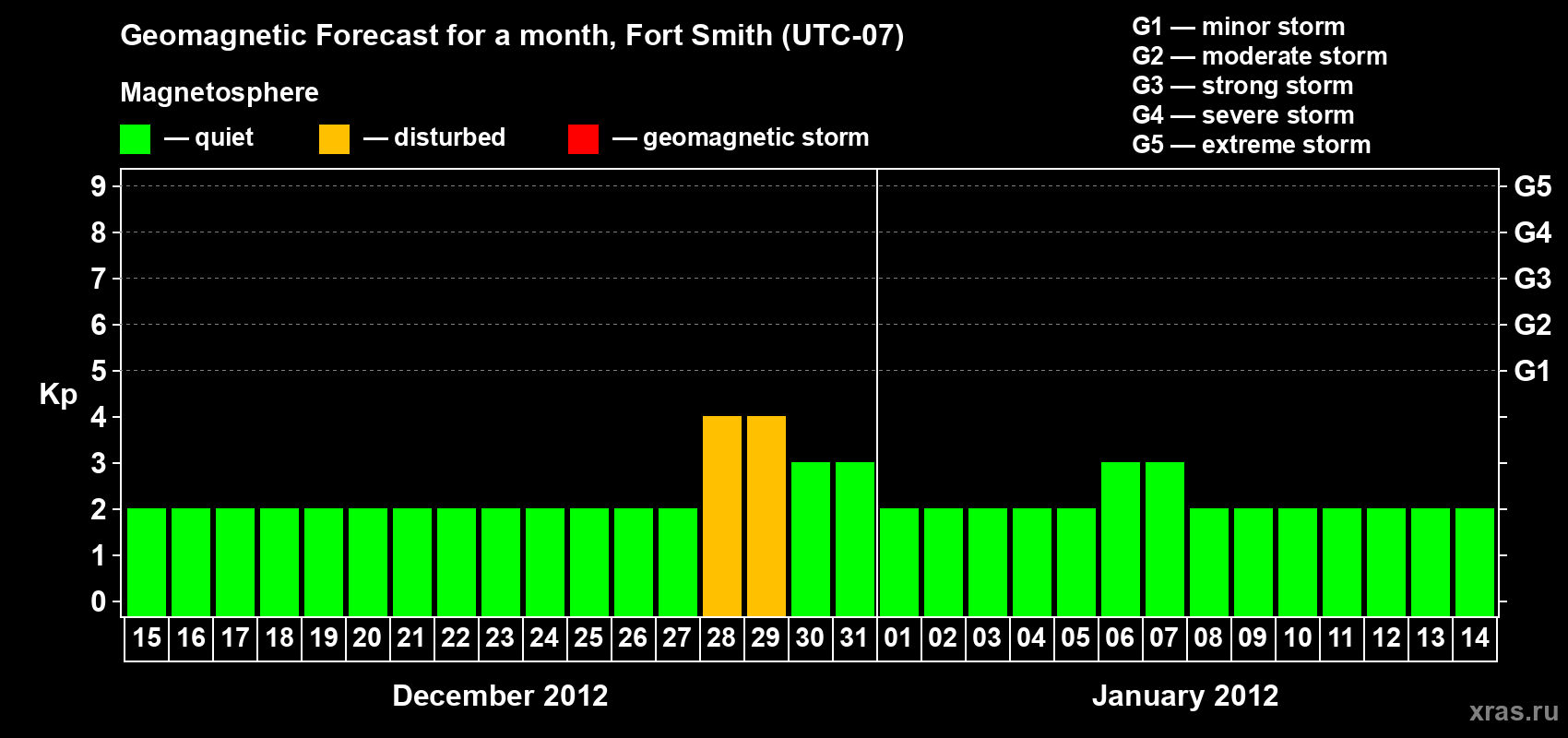Click the chart title Geomagnetic Forecast
1568x738 pixels.
click(x=512, y=36)
